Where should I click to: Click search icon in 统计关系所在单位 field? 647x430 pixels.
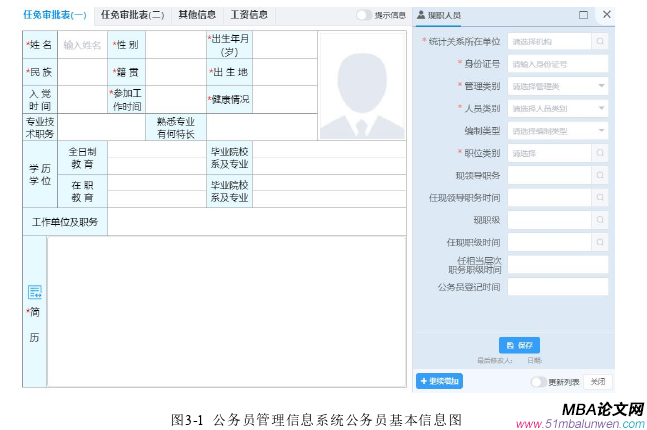click(600, 42)
